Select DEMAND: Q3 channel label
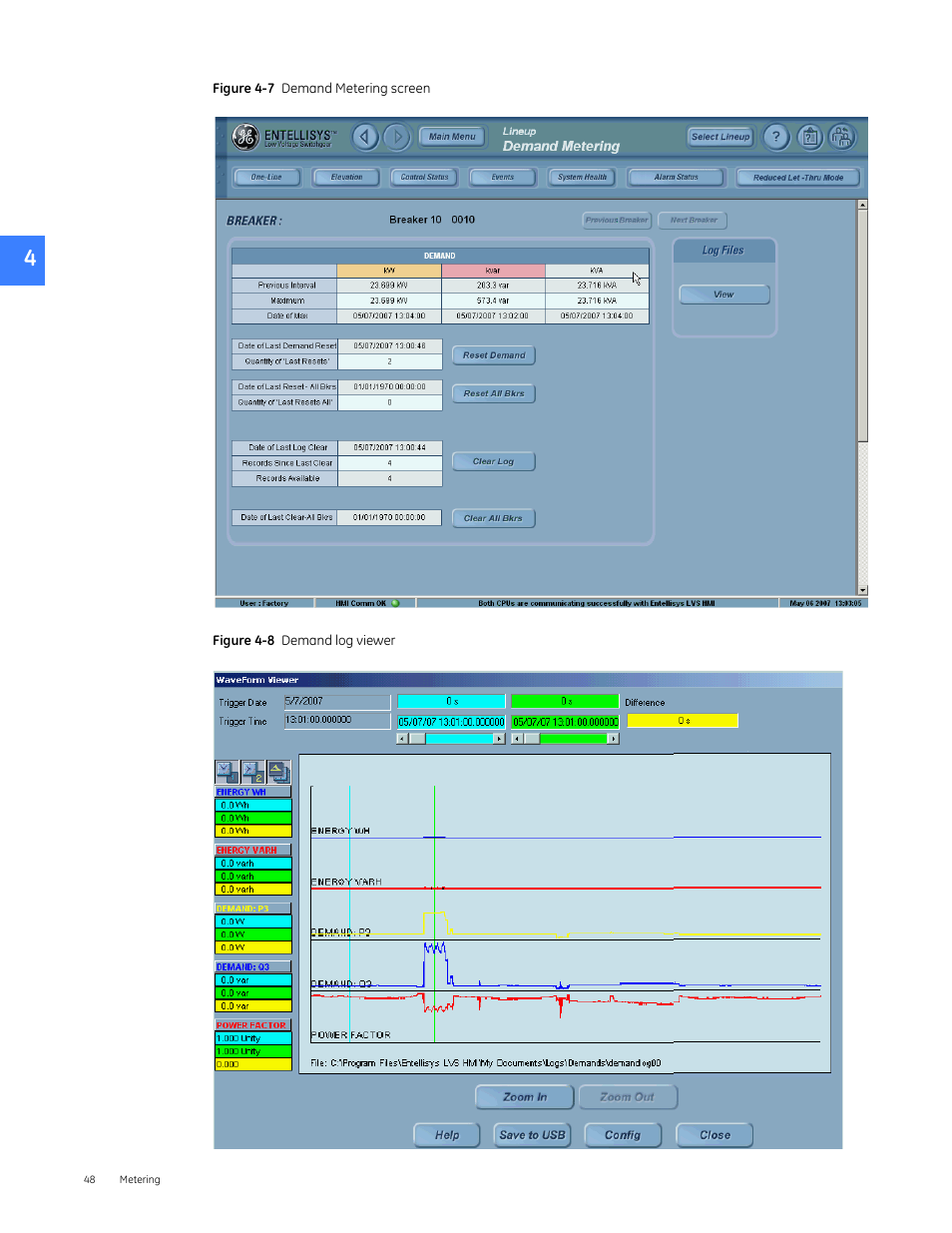Viewport: 952px width, 1233px height. 252,966
